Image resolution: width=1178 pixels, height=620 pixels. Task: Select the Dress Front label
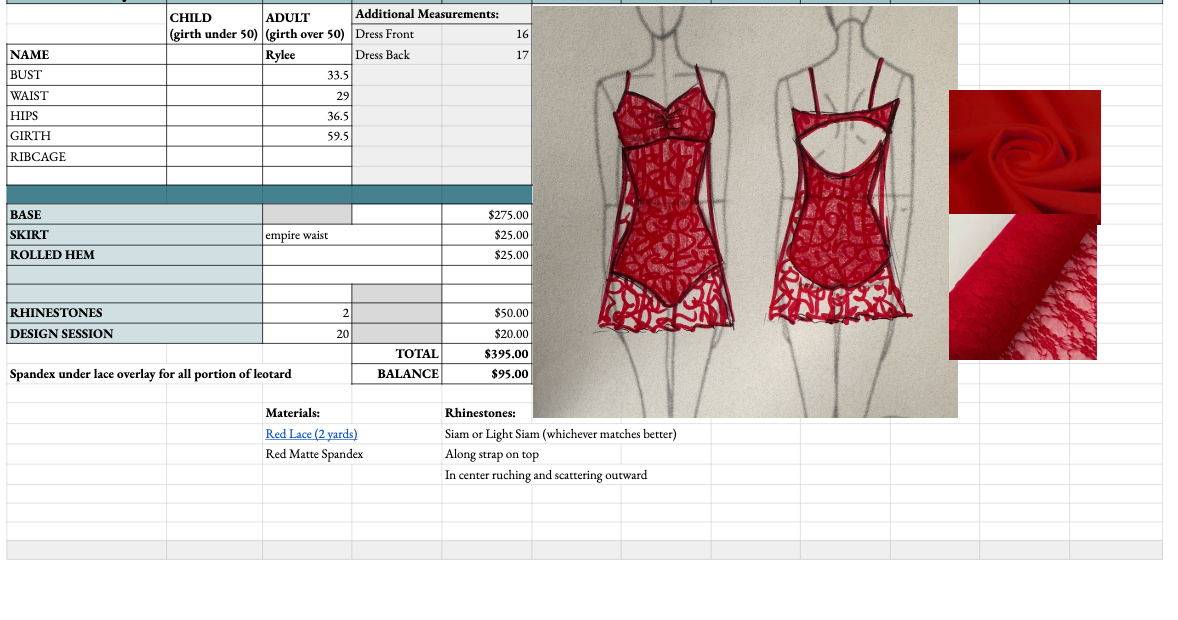point(397,35)
